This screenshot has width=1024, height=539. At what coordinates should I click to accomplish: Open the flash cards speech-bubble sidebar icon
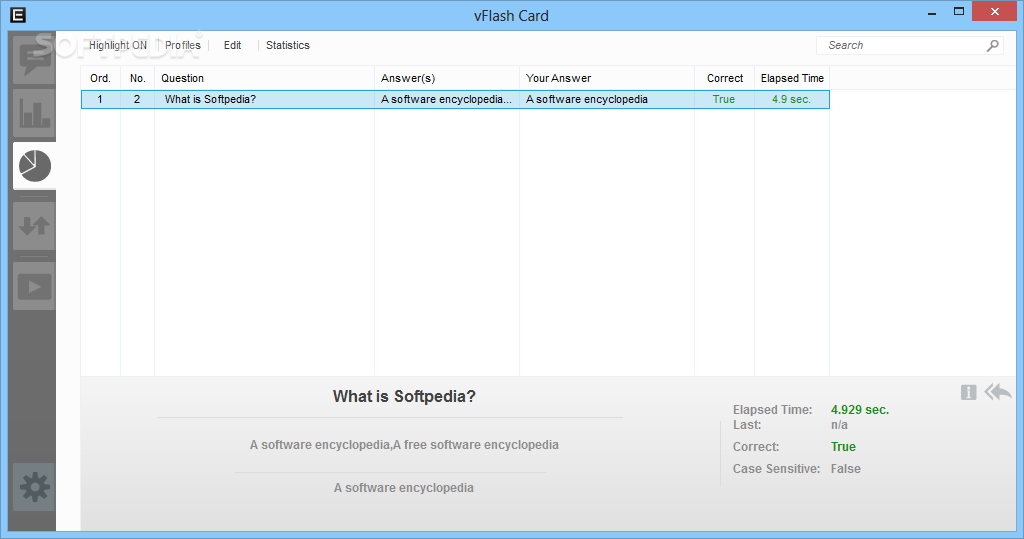tap(34, 59)
